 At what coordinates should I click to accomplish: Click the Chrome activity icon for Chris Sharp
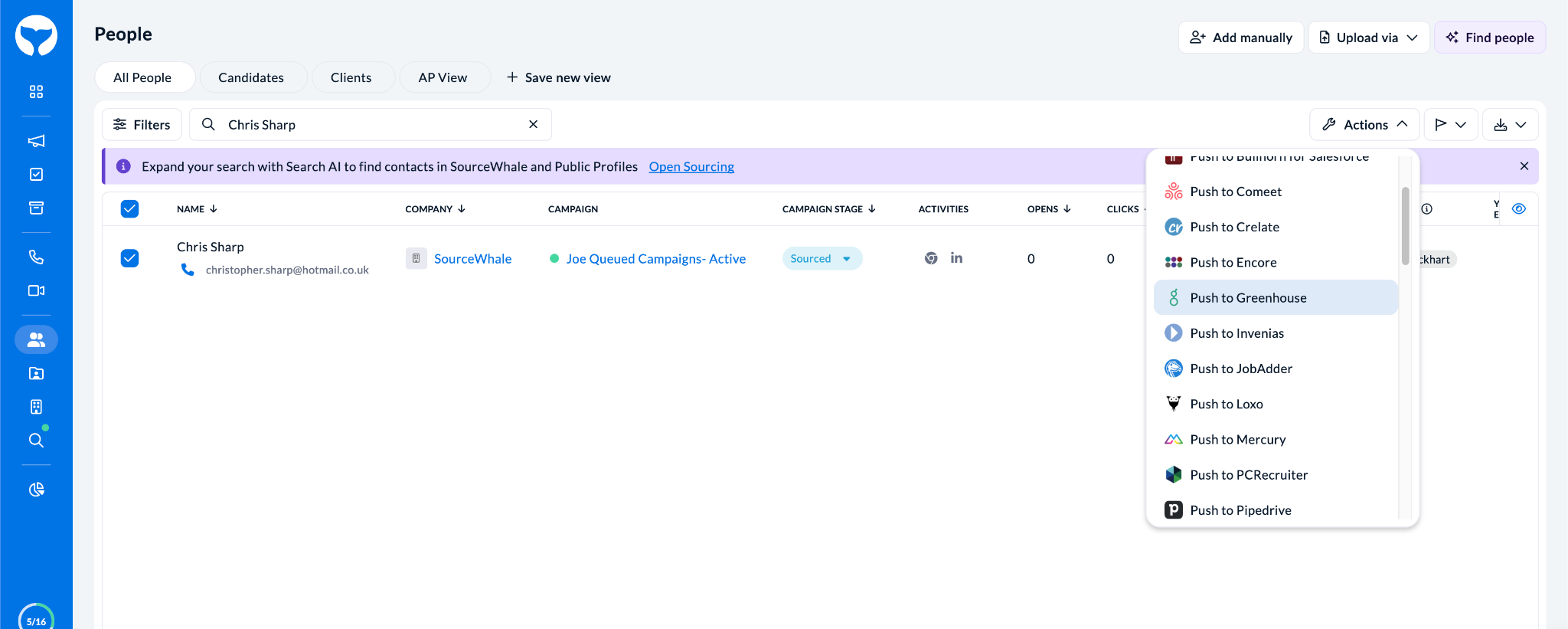click(x=931, y=258)
